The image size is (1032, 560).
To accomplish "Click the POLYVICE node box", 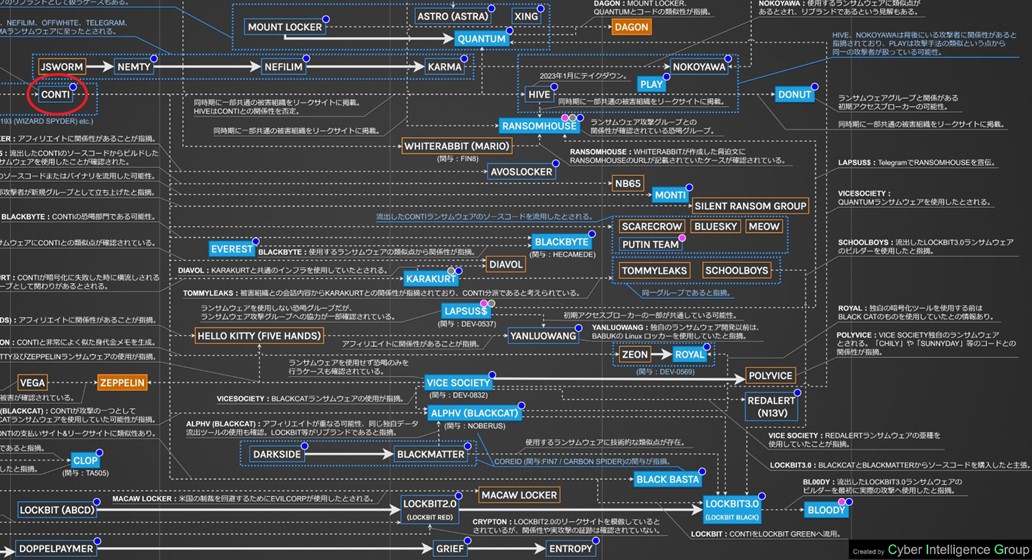I will (770, 376).
